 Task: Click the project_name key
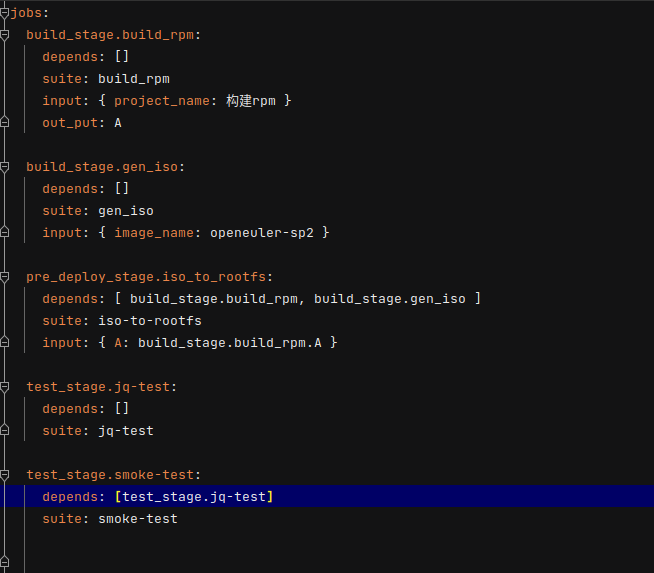(x=162, y=101)
